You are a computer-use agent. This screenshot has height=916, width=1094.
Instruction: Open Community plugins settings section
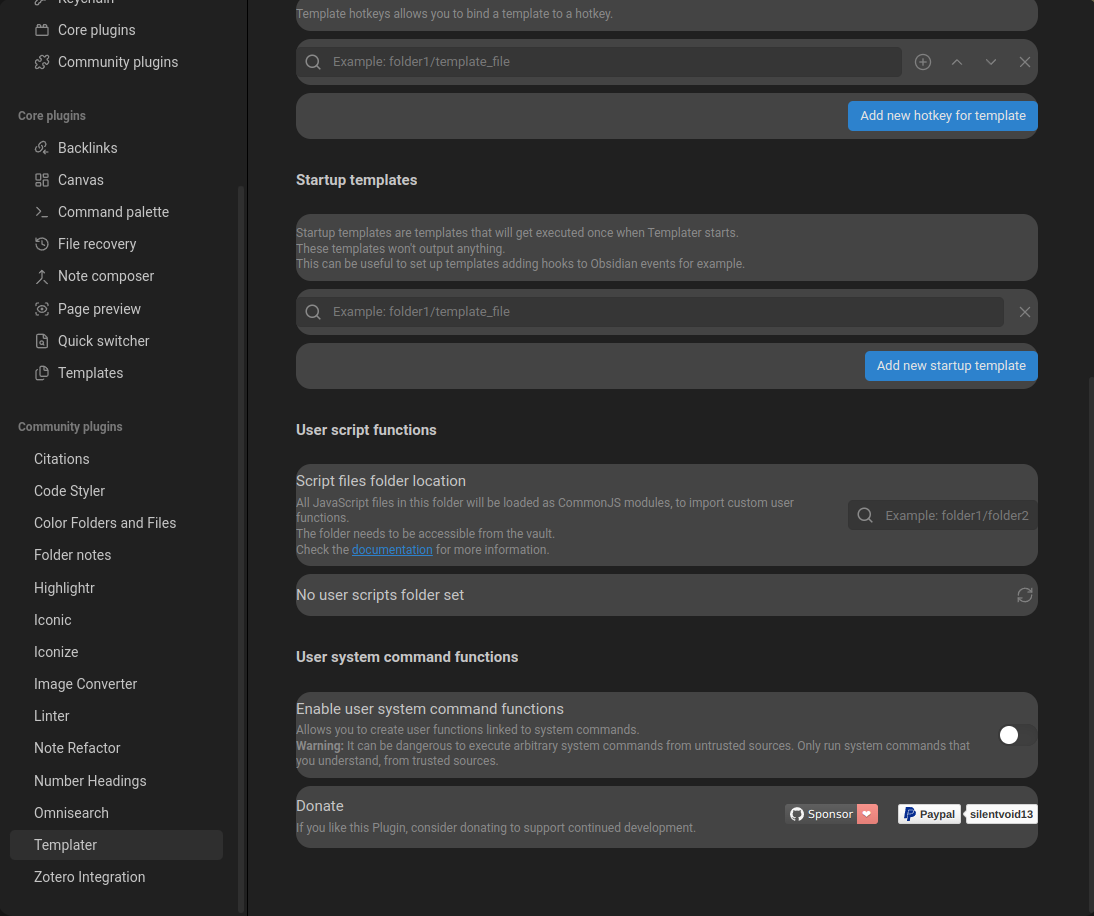coord(117,62)
